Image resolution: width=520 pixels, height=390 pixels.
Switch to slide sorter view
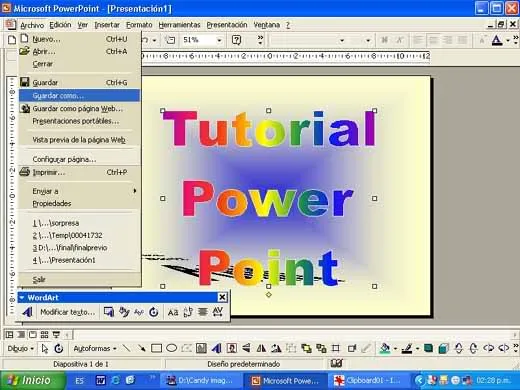click(x=44, y=334)
